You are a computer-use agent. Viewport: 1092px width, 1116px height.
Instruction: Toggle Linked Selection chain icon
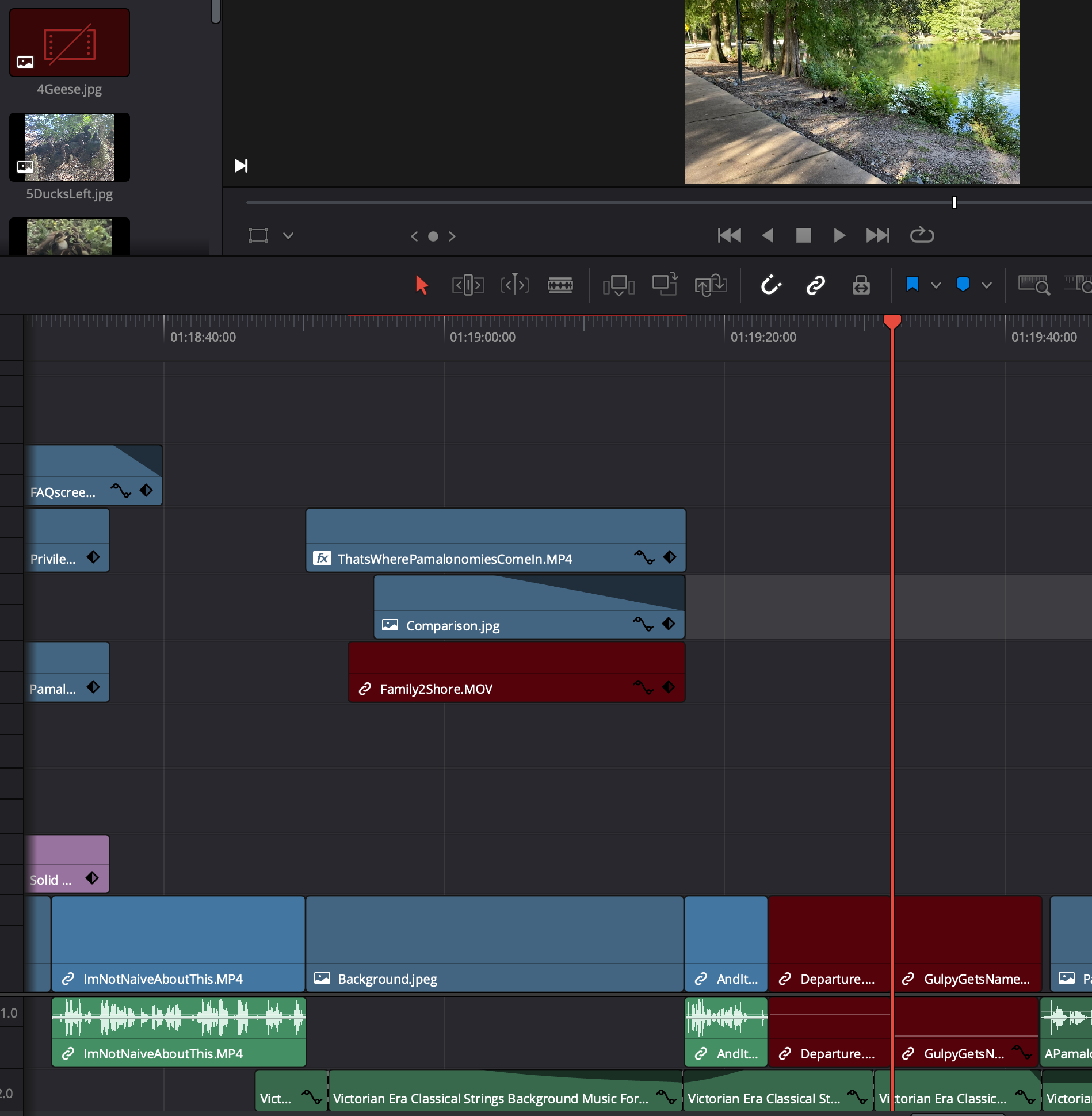(x=815, y=285)
